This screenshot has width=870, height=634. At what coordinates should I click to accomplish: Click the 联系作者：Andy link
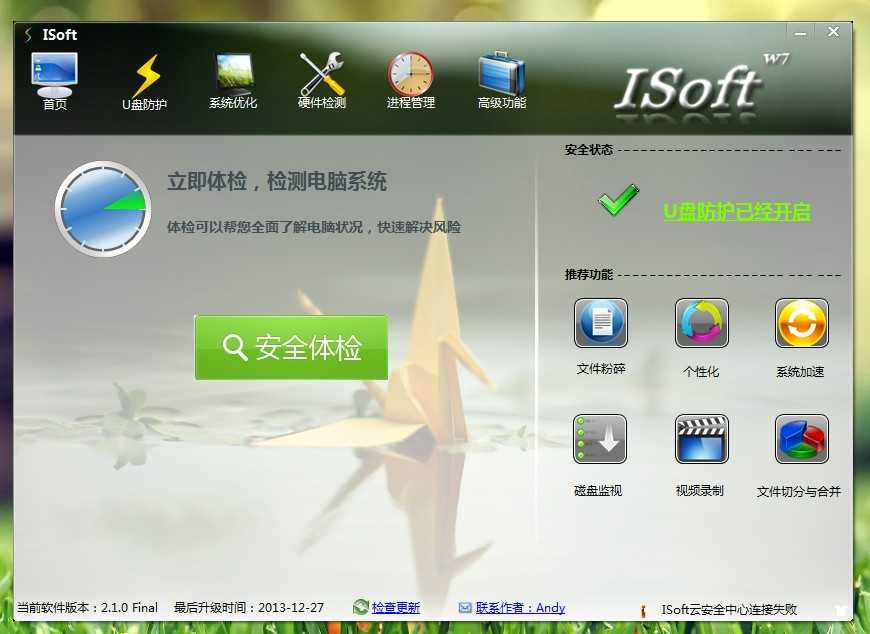click(x=520, y=608)
